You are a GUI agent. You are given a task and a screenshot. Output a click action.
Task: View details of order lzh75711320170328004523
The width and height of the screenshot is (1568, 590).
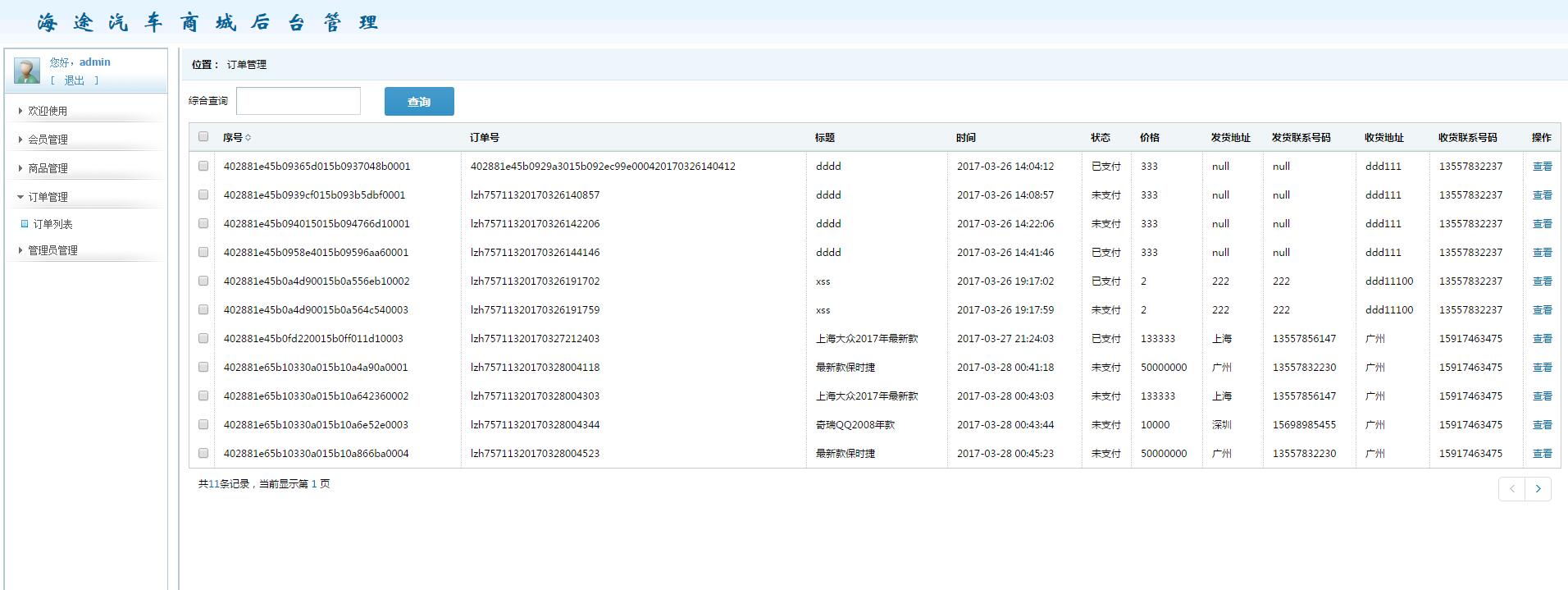[x=1542, y=454]
